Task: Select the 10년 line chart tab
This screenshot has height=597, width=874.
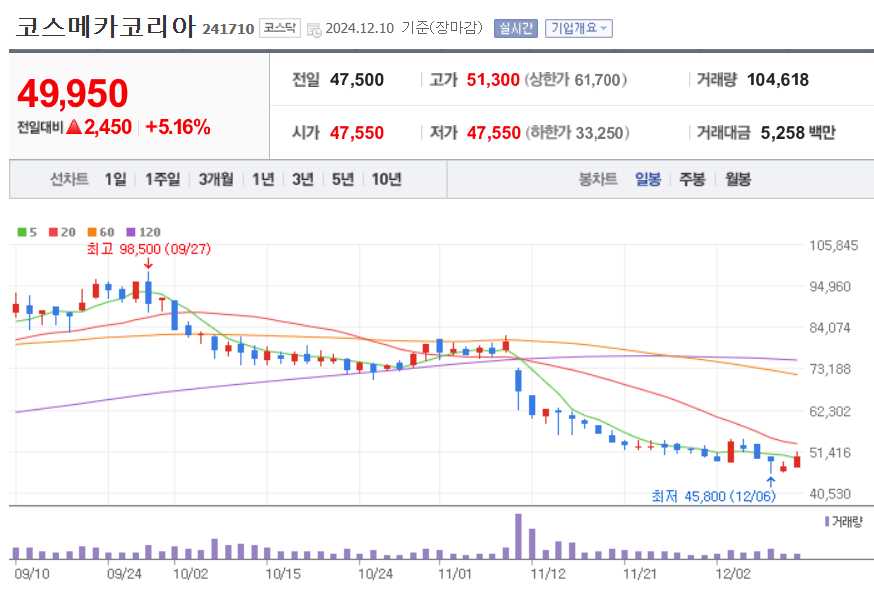Action: point(386,179)
